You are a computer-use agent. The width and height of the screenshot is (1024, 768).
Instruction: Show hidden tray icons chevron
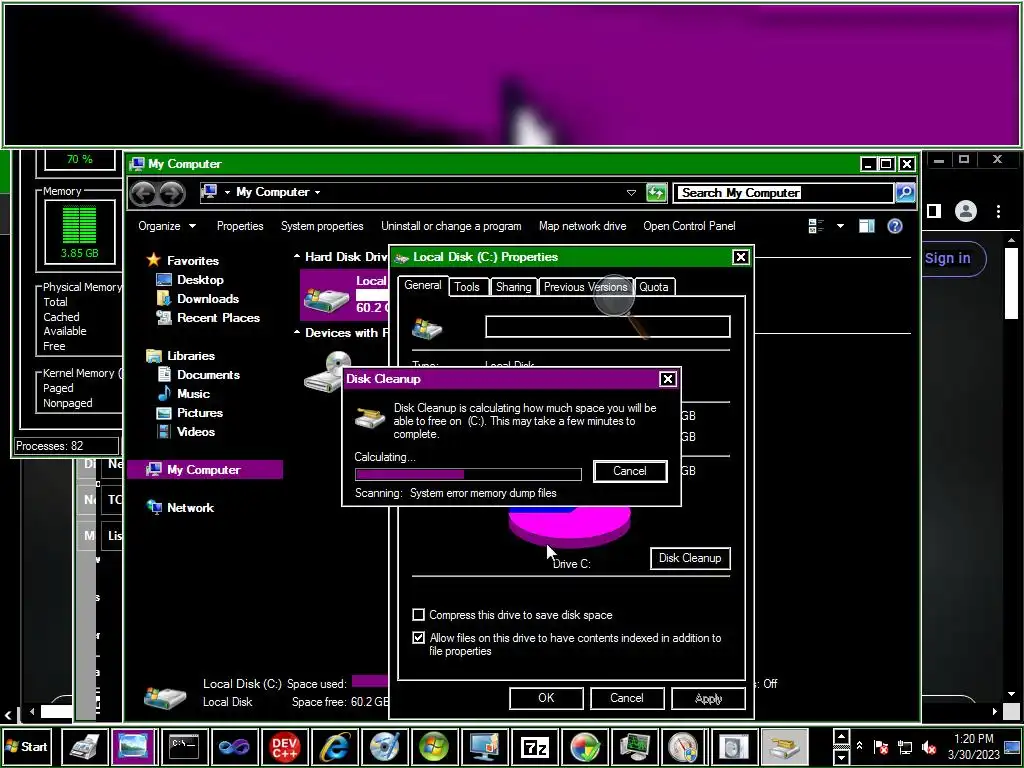pos(859,746)
